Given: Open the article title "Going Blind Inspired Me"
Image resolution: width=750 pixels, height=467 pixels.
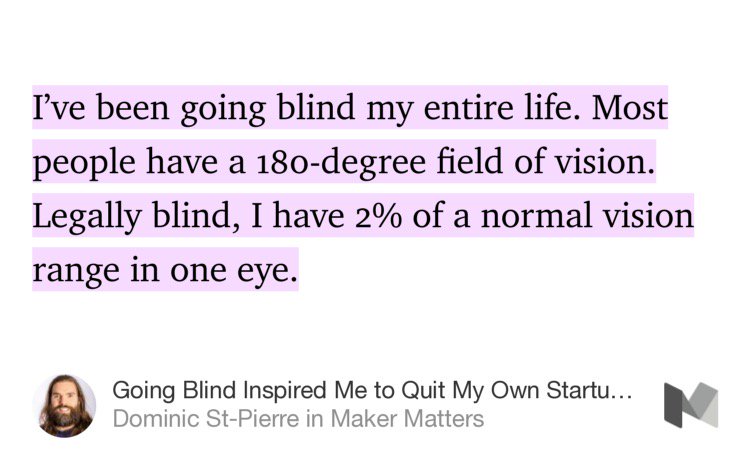Looking at the screenshot, I should 240,389.
